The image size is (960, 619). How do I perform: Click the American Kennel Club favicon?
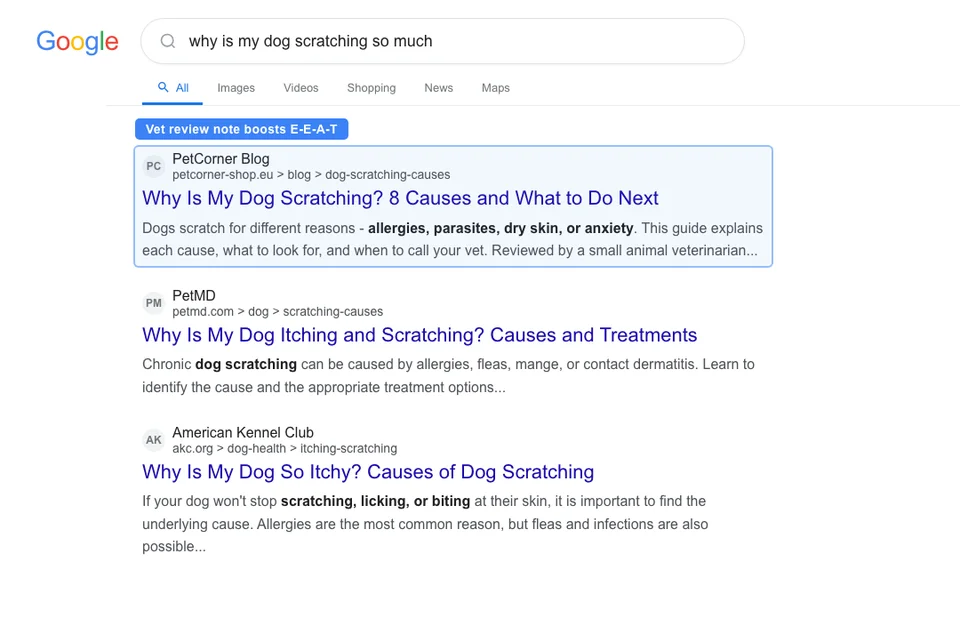click(x=153, y=440)
